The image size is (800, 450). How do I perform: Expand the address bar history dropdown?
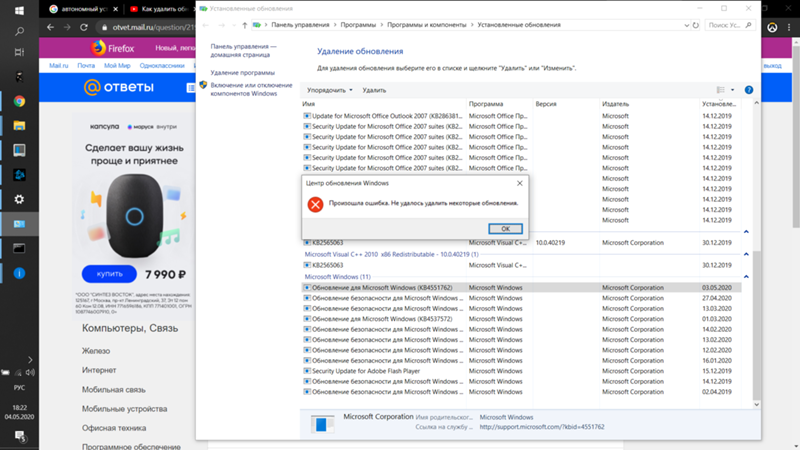tap(686, 25)
